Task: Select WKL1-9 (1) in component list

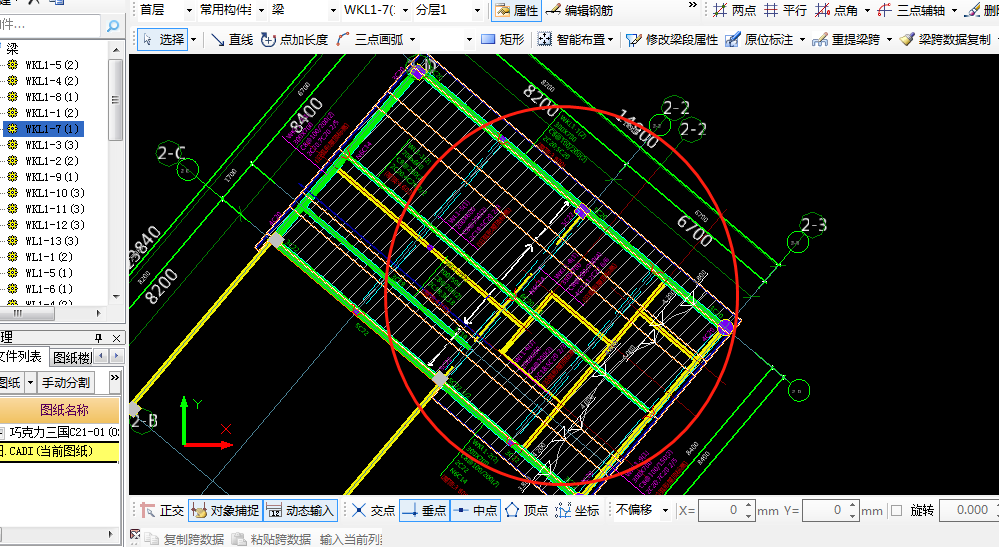Action: click(52, 176)
